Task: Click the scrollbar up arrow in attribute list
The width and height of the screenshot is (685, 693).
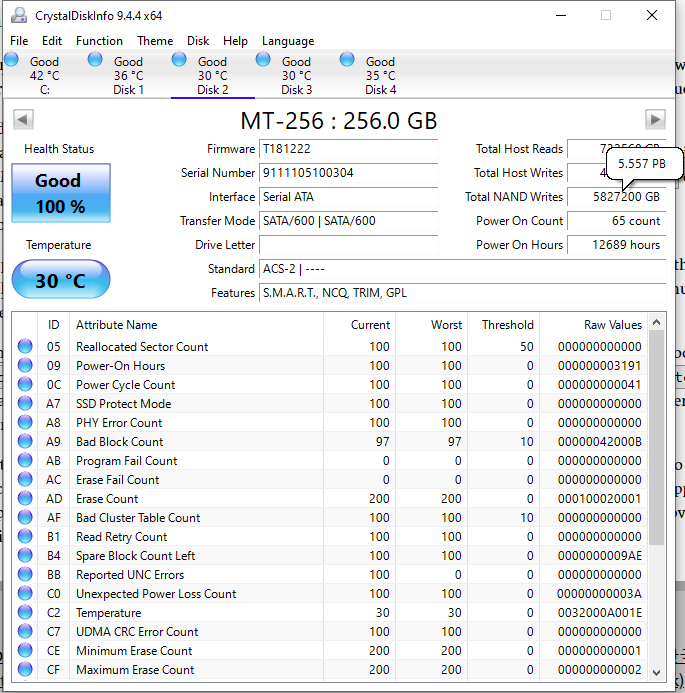Action: [657, 322]
